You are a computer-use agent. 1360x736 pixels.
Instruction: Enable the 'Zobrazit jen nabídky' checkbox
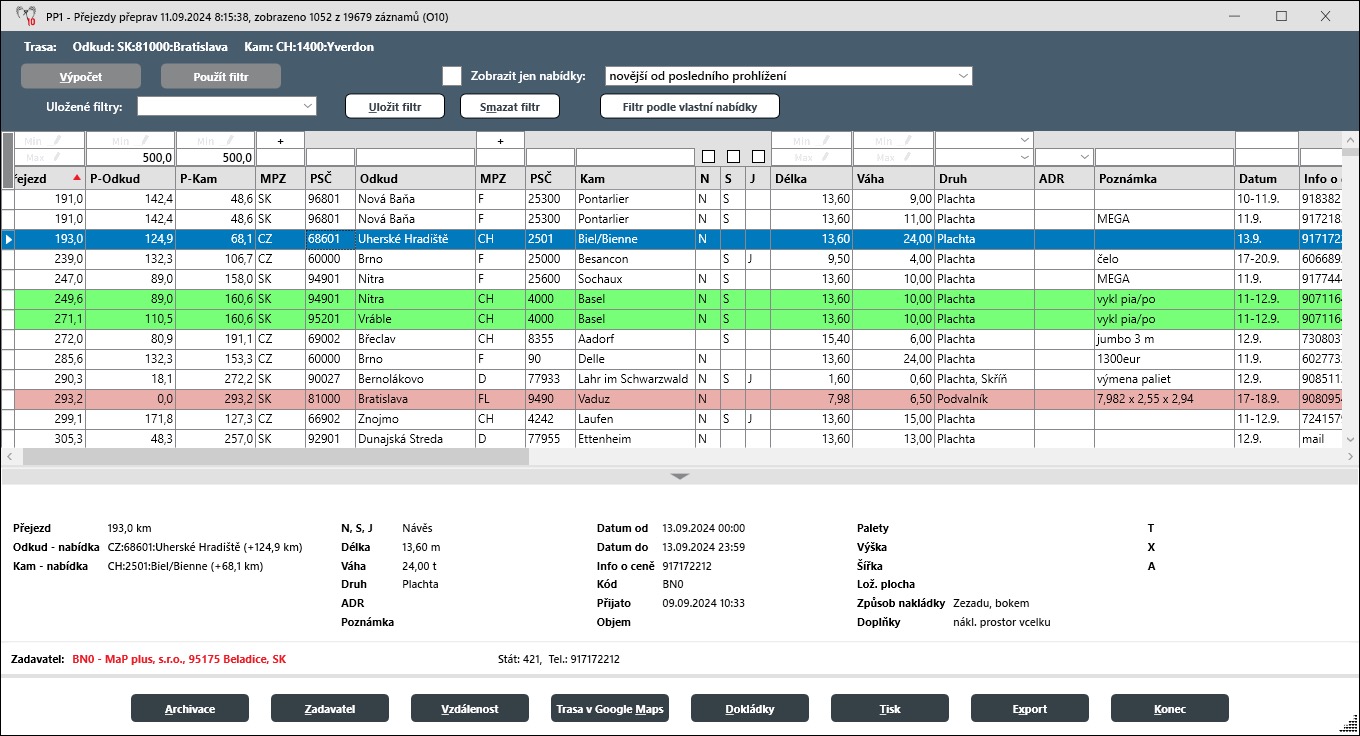pyautogui.click(x=452, y=76)
